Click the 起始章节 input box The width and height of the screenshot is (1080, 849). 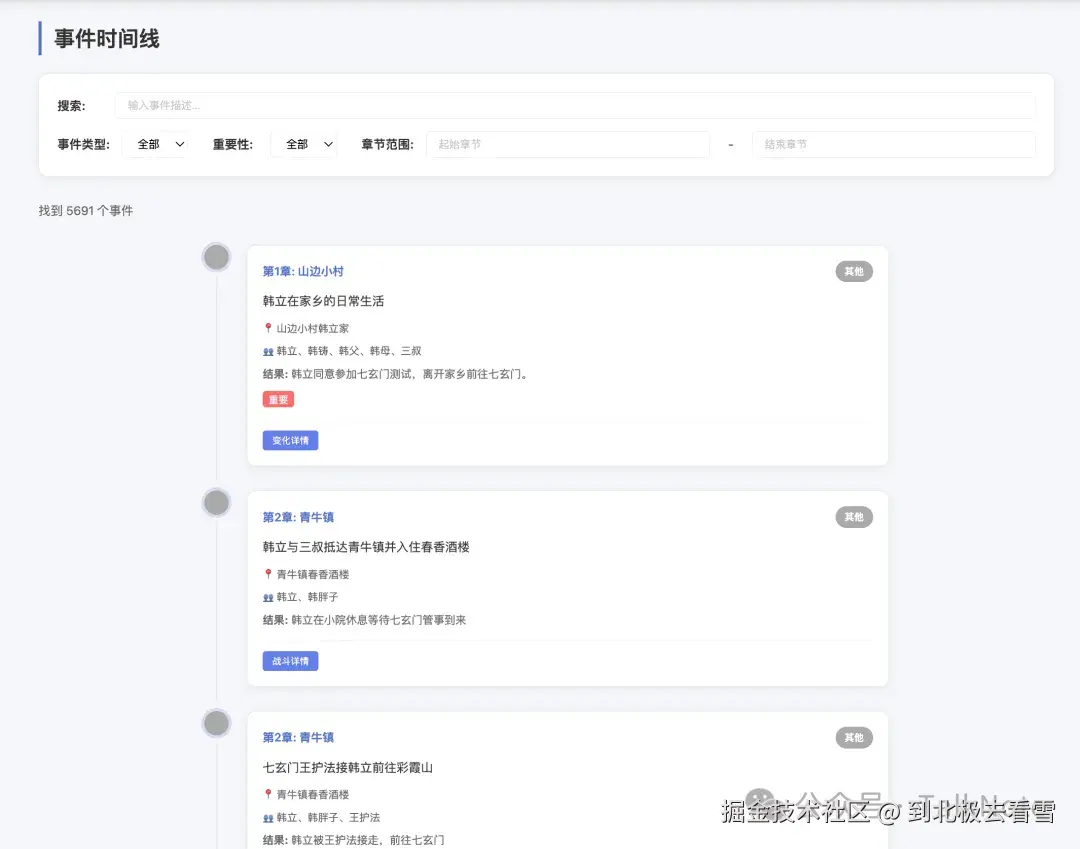(x=568, y=144)
